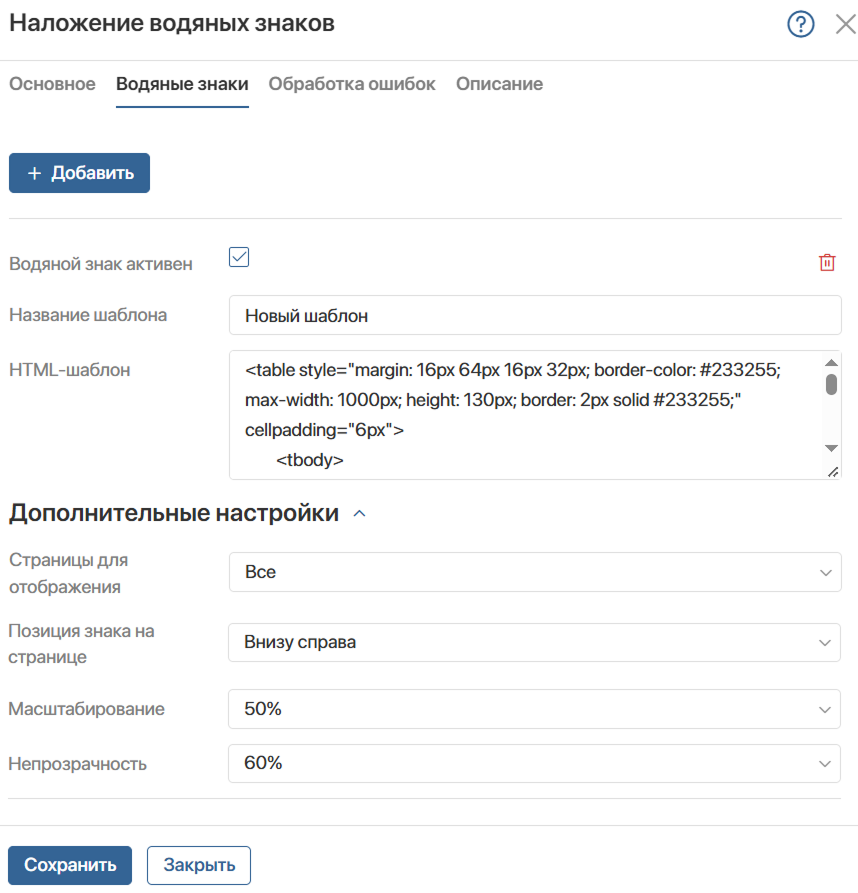
Task: Click the HTML template scrollbar thumb
Action: click(831, 384)
